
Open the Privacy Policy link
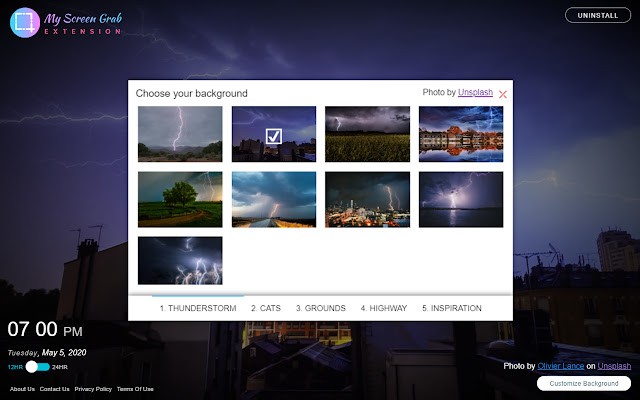pyautogui.click(x=93, y=389)
